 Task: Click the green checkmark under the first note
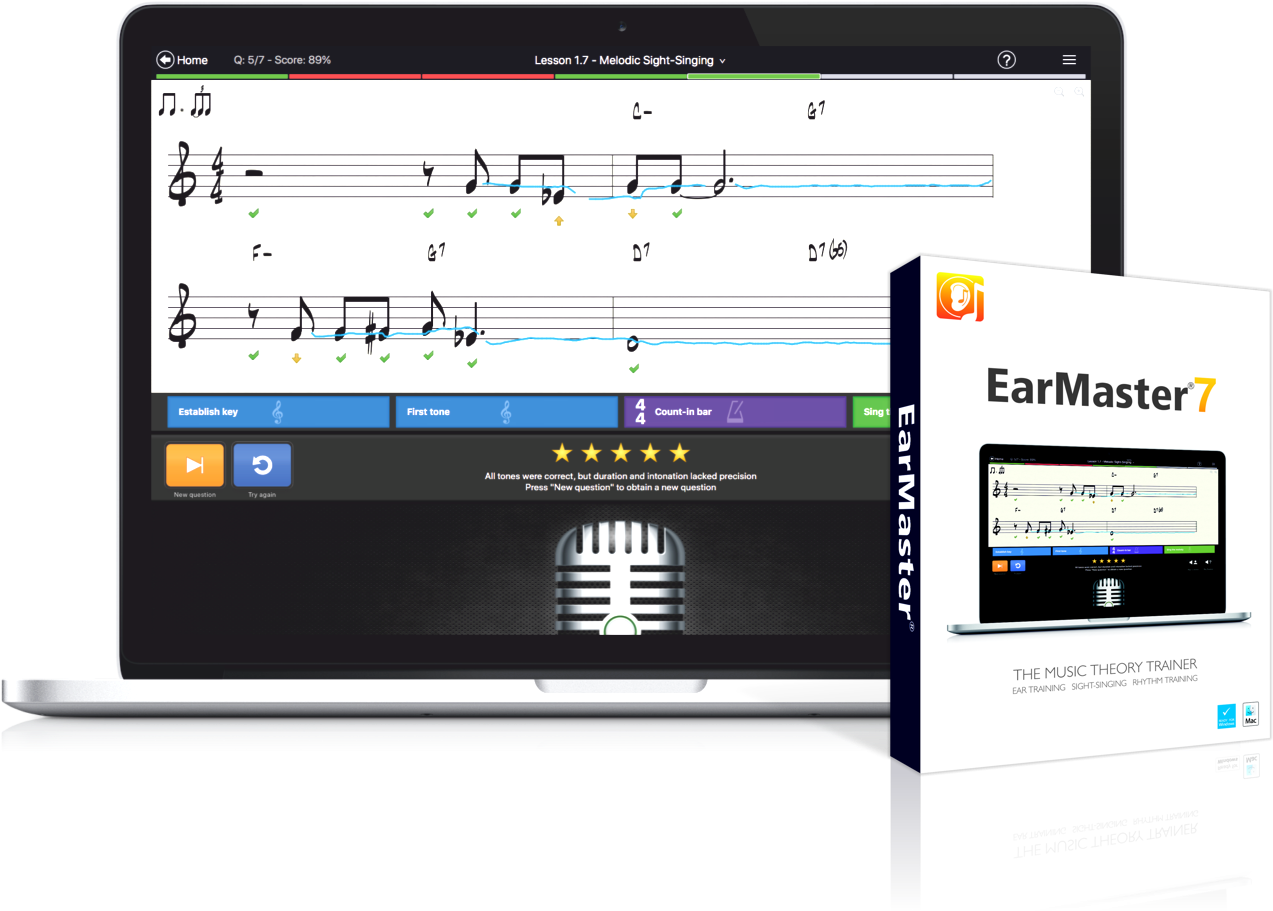(x=254, y=213)
